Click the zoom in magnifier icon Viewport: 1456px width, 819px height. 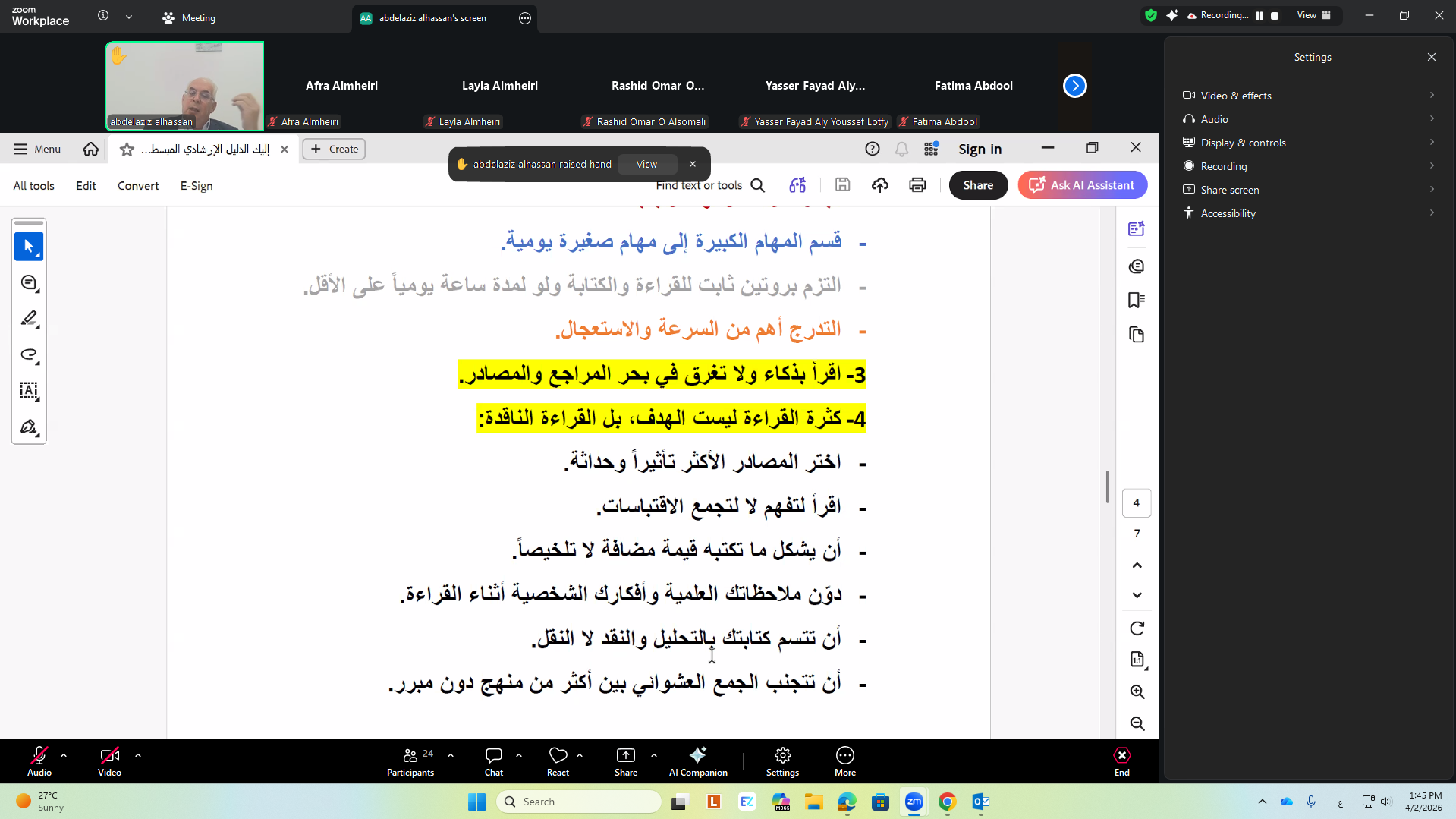point(1137,691)
